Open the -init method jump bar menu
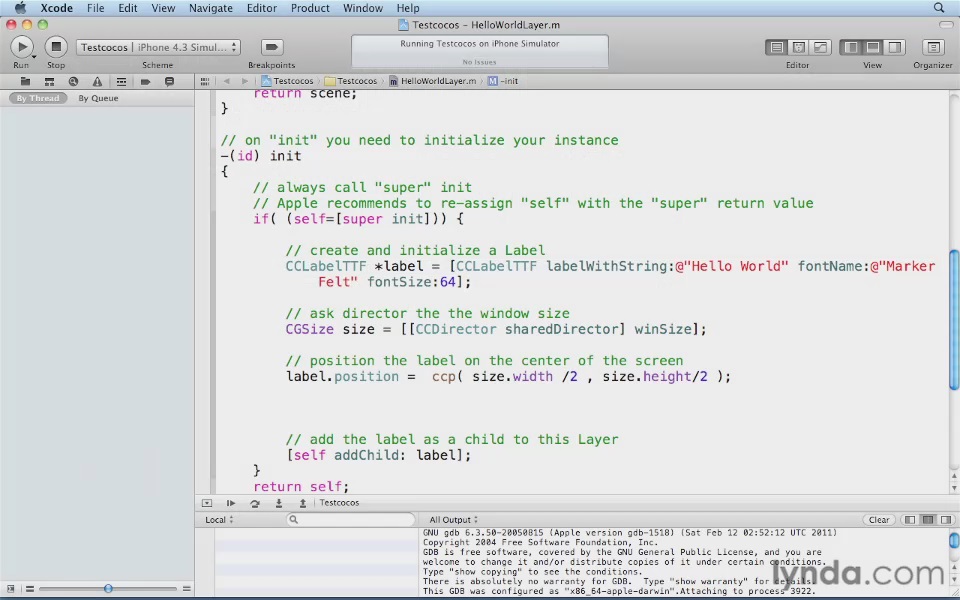The width and height of the screenshot is (960, 600). tap(503, 81)
